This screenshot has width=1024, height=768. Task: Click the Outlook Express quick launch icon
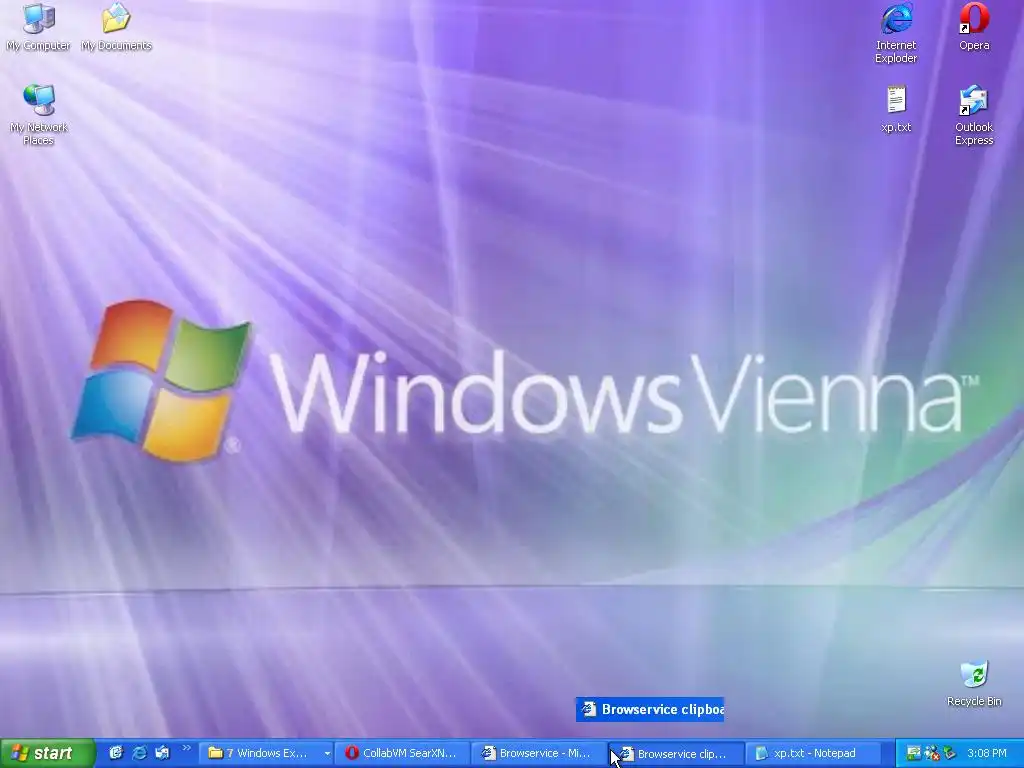(x=162, y=753)
